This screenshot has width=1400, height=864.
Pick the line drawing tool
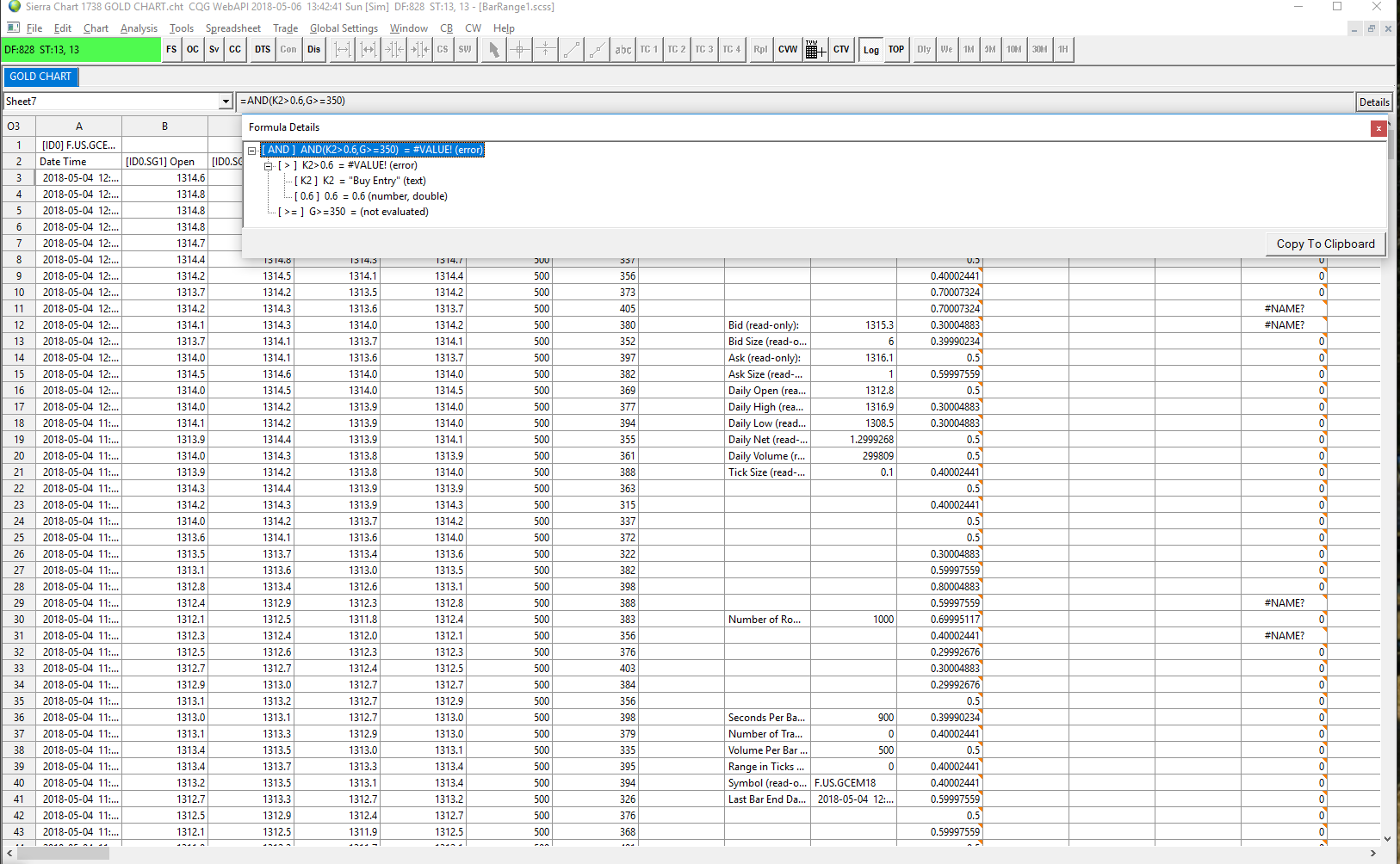point(572,50)
